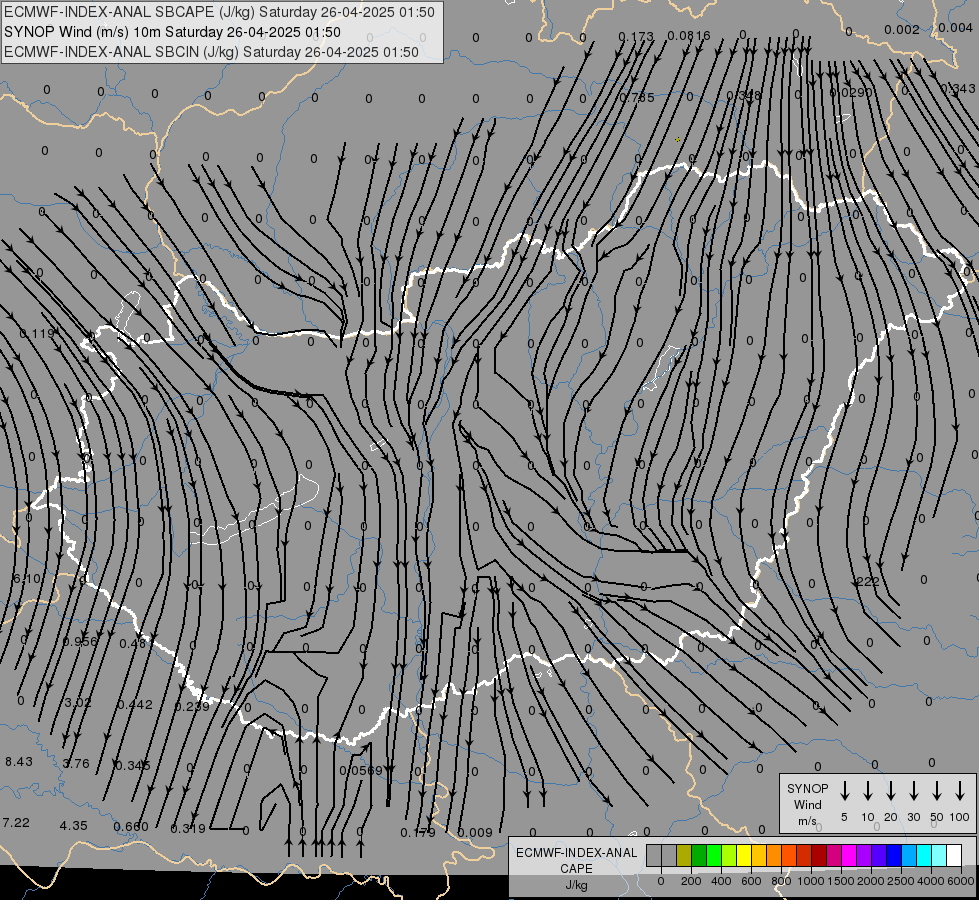979x900 pixels.
Task: Click the value 222 on map
Action: (868, 581)
